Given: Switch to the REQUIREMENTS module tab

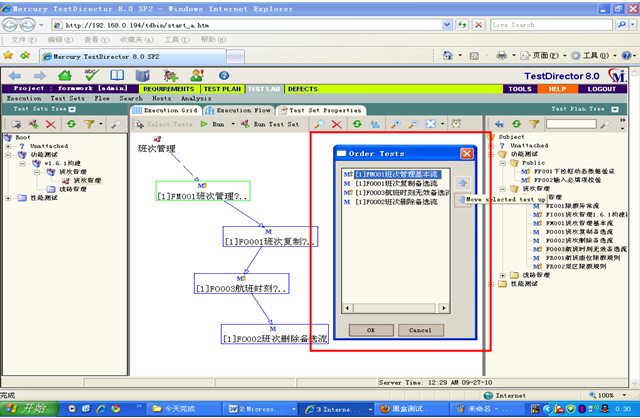Looking at the screenshot, I should [169, 89].
